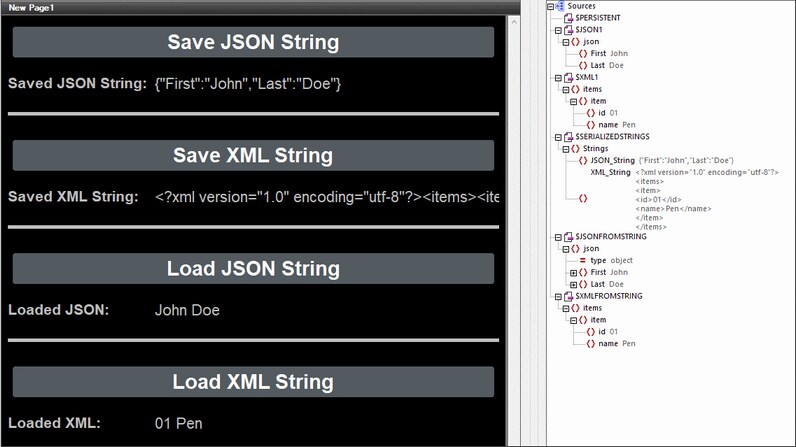Collapse the items node under $XML1
The height and width of the screenshot is (447, 796).
pos(565,89)
